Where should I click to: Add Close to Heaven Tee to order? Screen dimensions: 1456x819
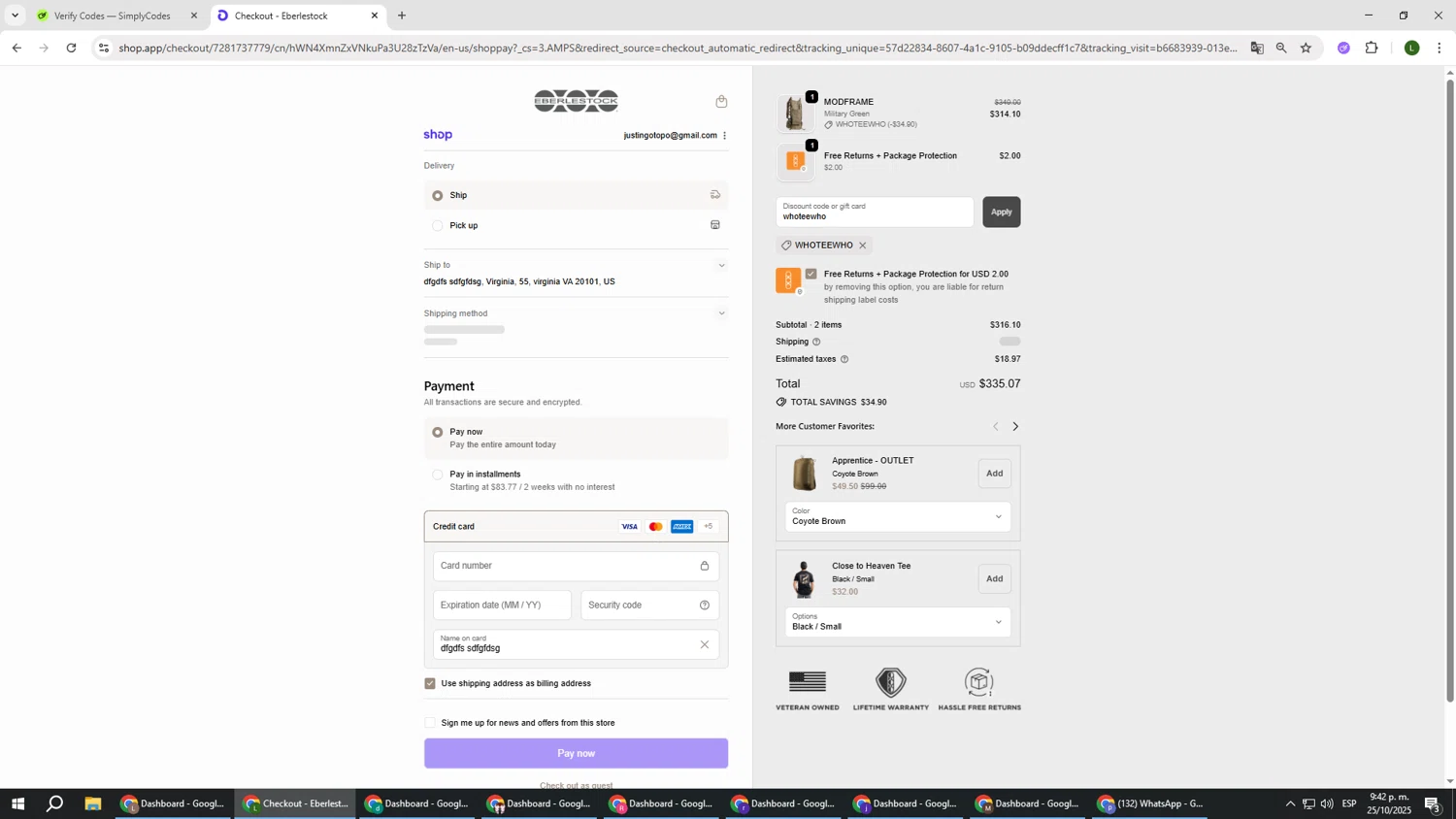tap(994, 579)
